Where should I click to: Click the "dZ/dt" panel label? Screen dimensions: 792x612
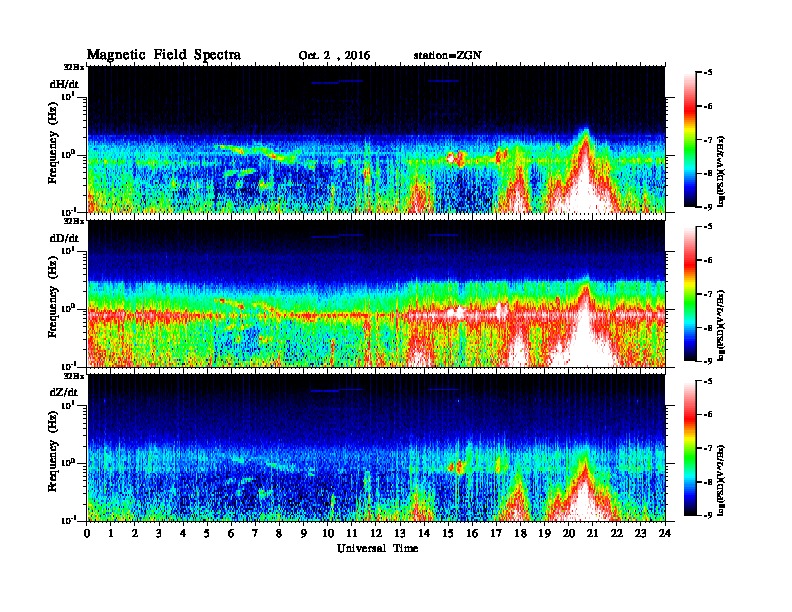[64, 392]
